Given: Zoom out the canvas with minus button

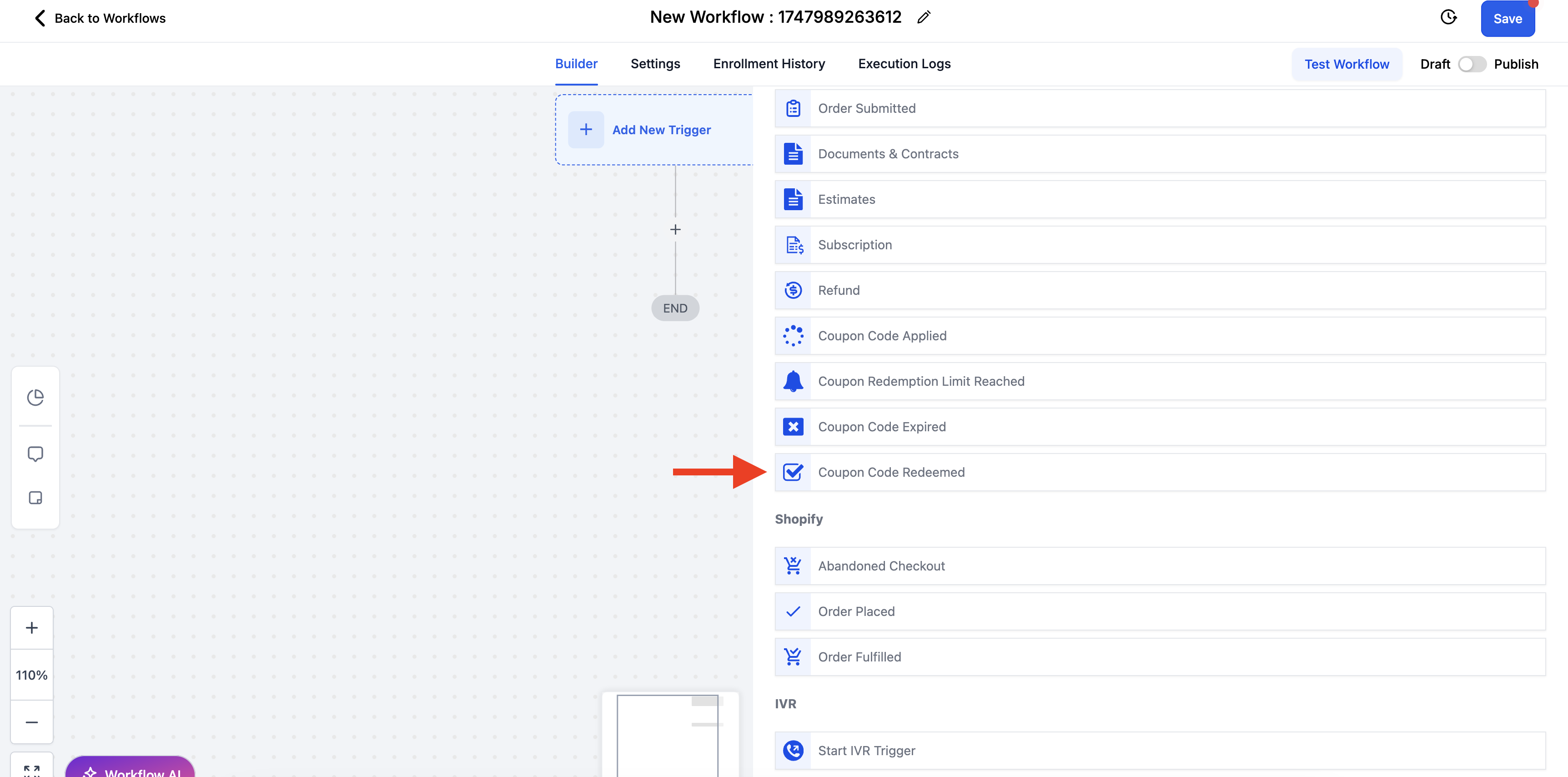Looking at the screenshot, I should point(32,721).
